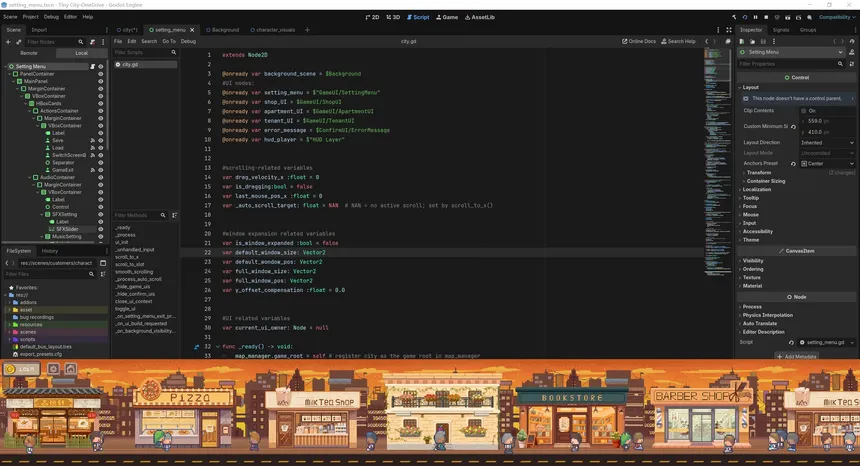The image size is (860, 466).
Task: Open Online Docs link
Action: pos(639,41)
